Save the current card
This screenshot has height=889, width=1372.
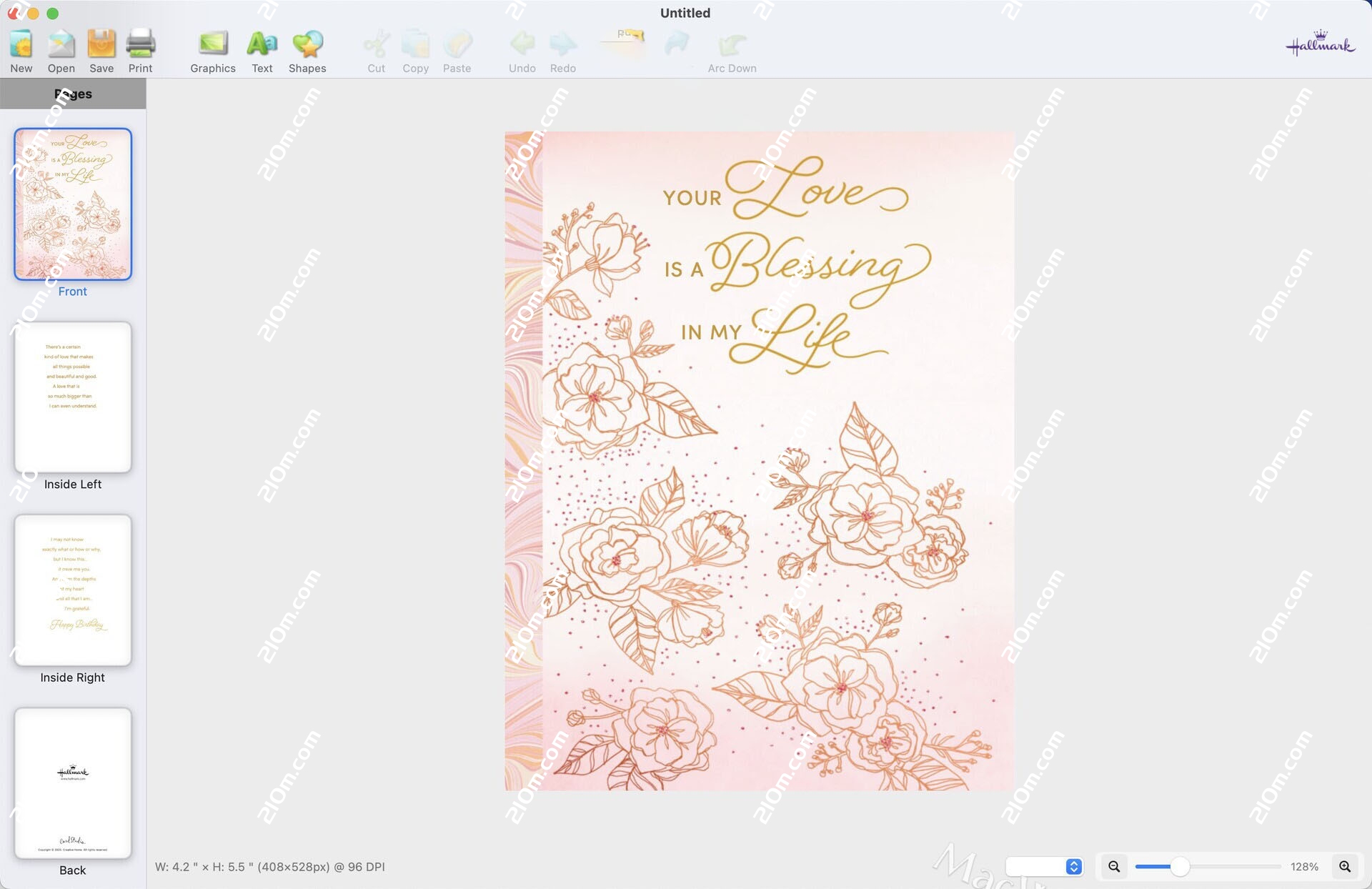pyautogui.click(x=101, y=49)
